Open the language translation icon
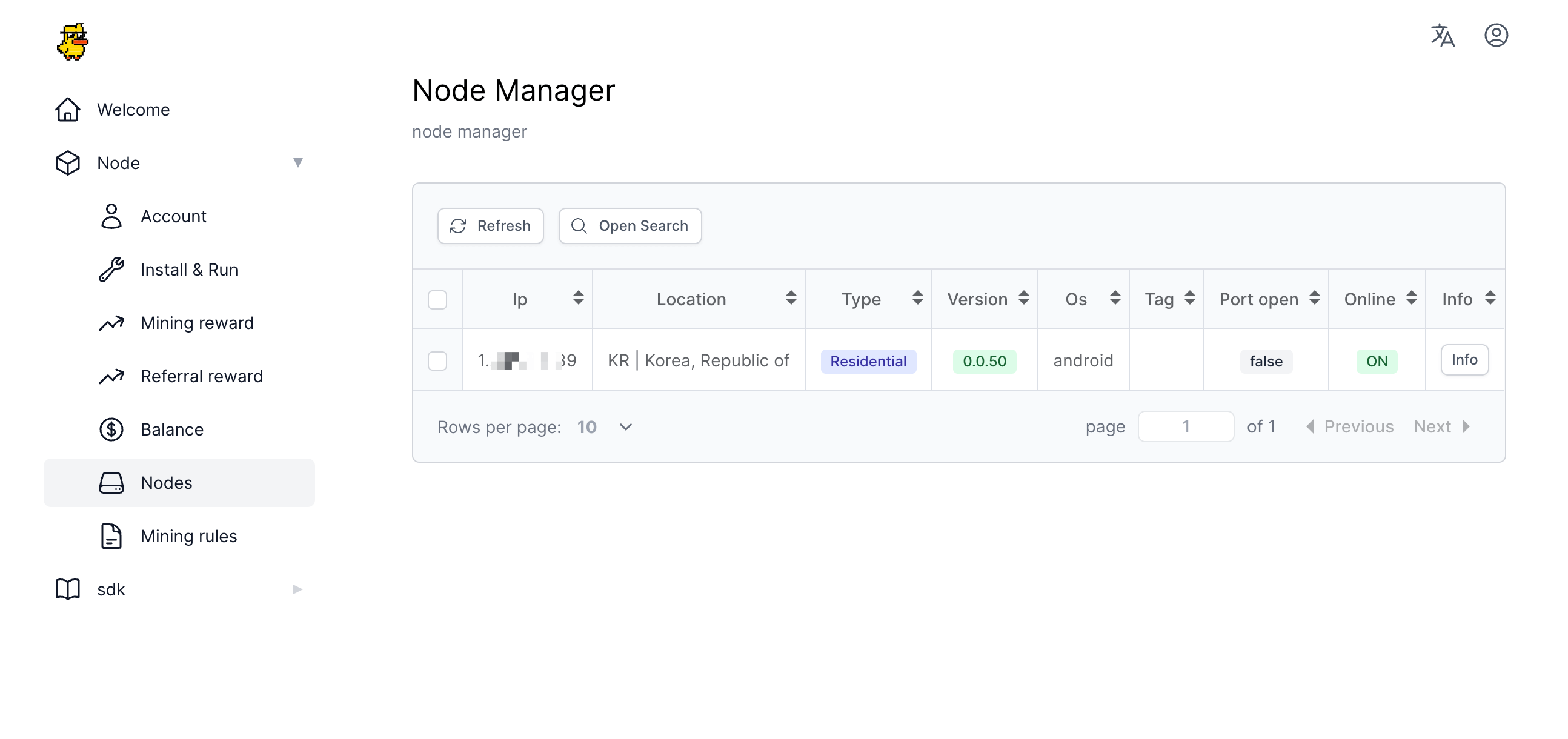Viewport: 1568px width, 739px height. pyautogui.click(x=1442, y=35)
